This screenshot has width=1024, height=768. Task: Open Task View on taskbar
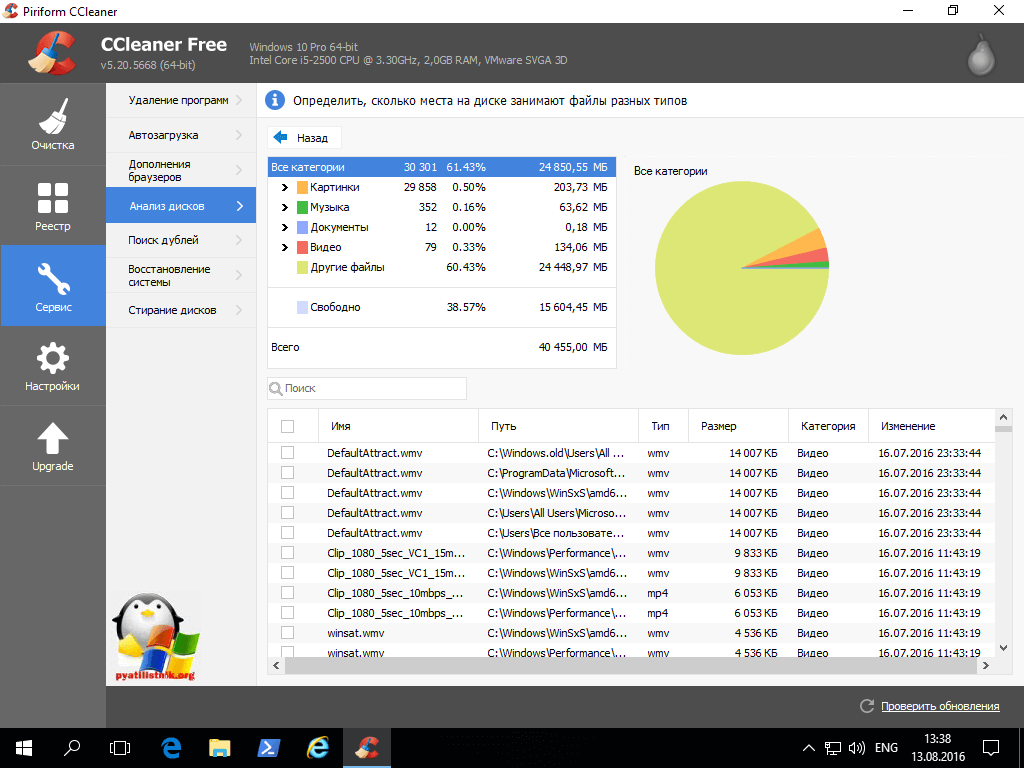click(x=120, y=748)
